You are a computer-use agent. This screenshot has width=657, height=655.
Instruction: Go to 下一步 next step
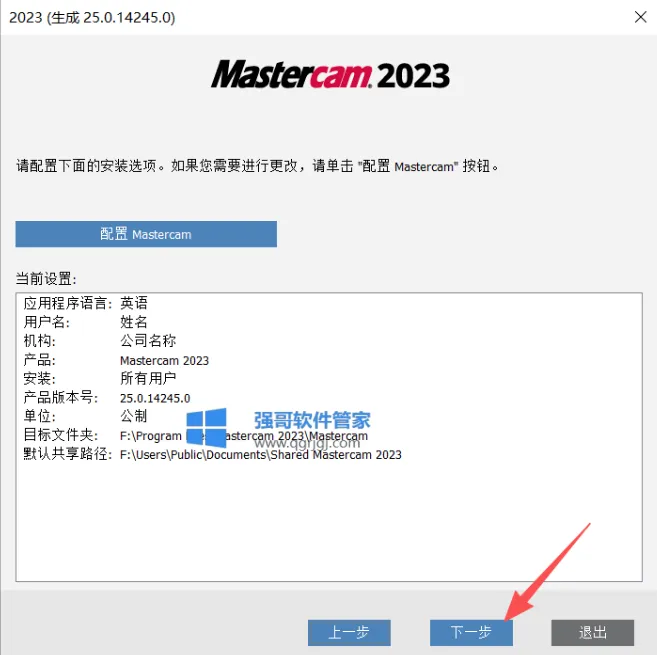471,632
